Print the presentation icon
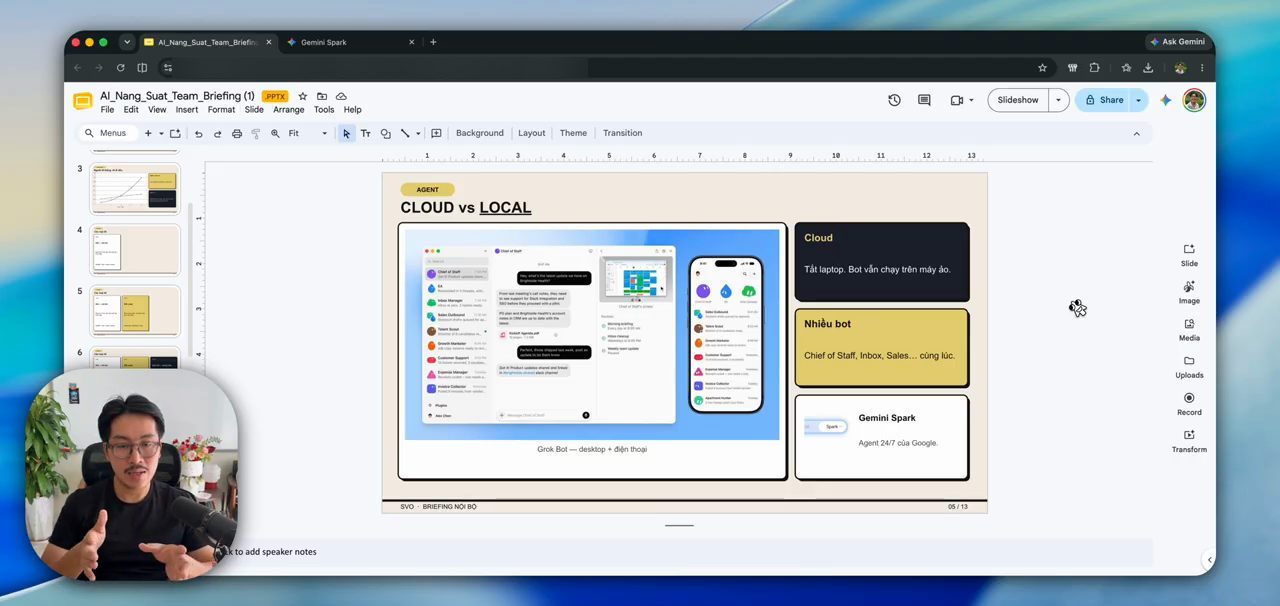The image size is (1280, 606). click(237, 133)
